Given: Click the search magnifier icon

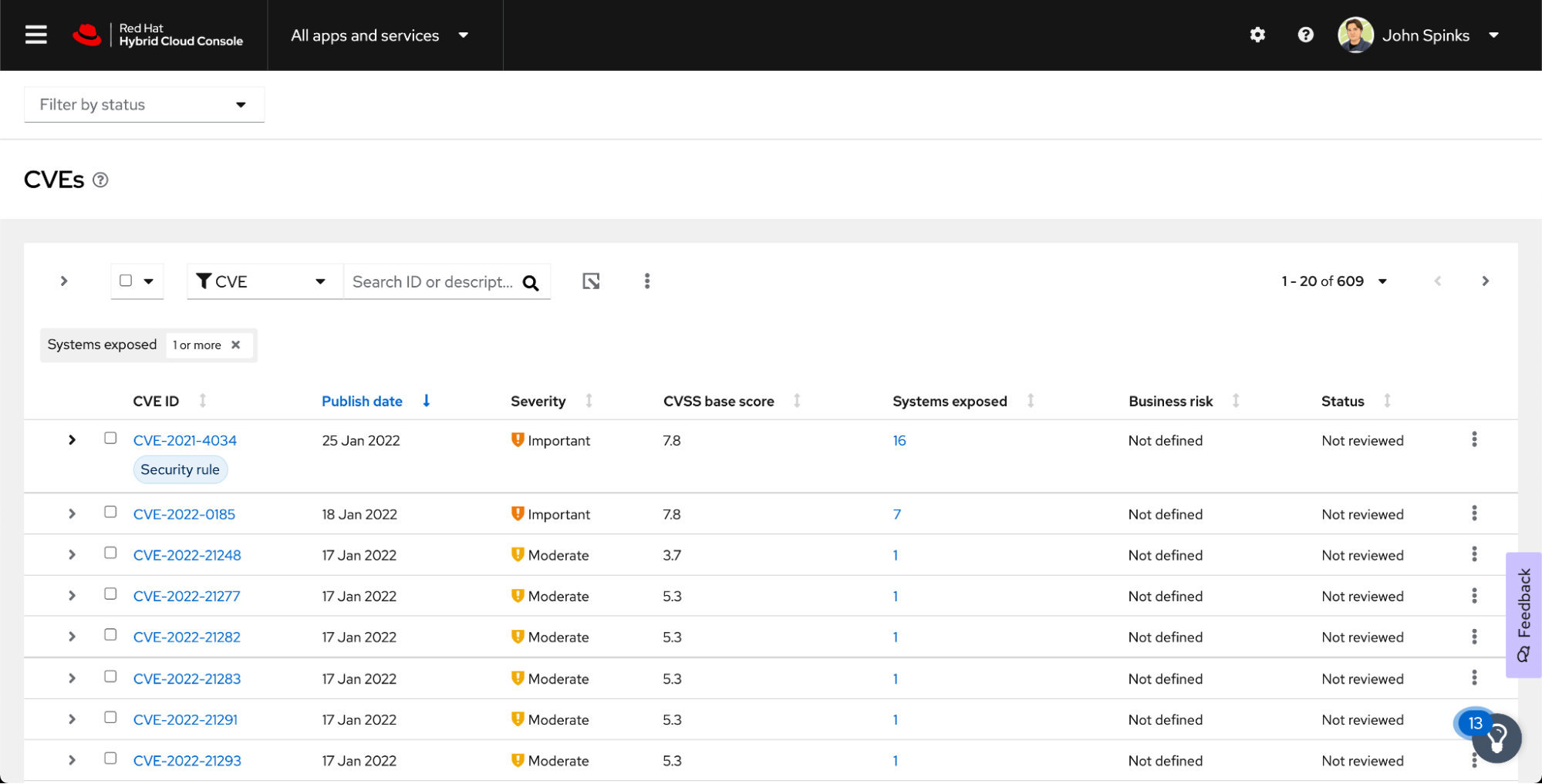Looking at the screenshot, I should click(x=531, y=283).
